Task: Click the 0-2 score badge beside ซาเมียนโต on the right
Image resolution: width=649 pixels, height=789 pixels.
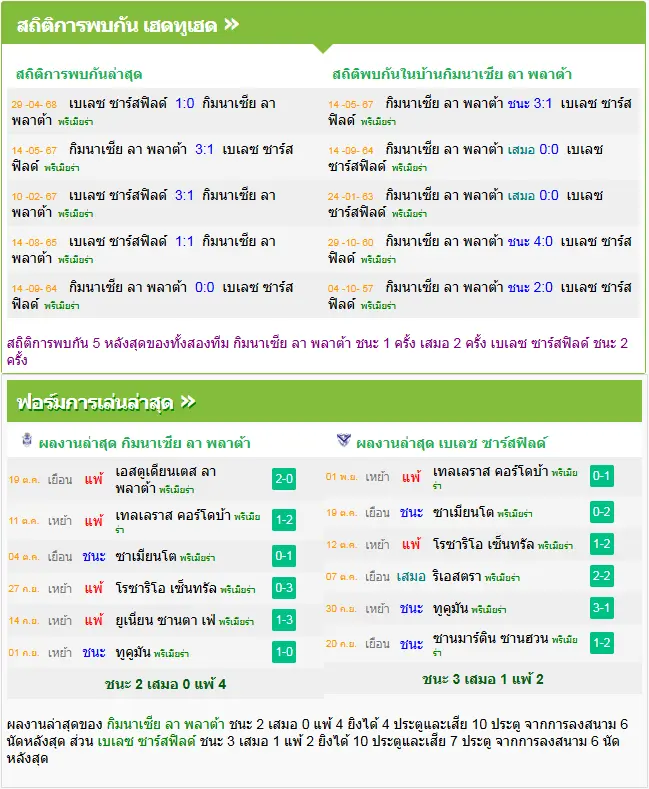Action: click(x=602, y=512)
